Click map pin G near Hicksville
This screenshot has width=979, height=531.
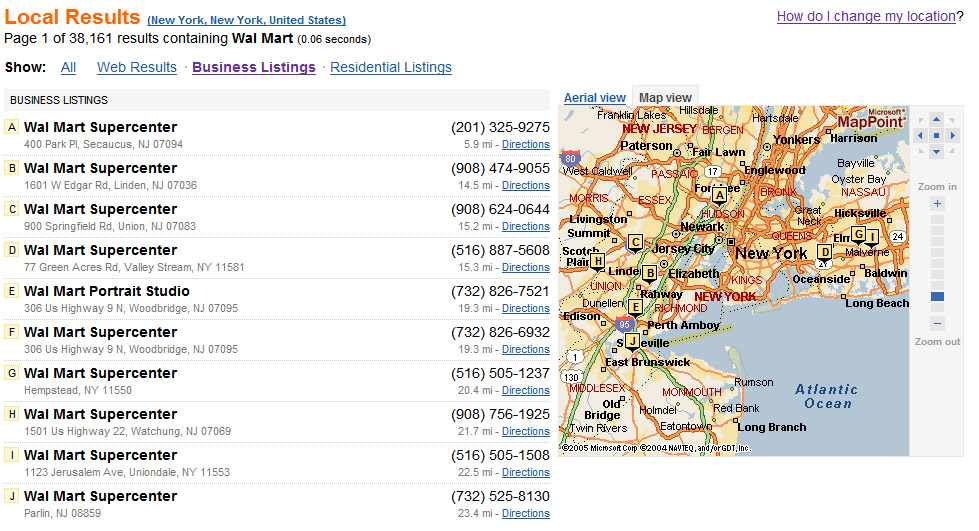(x=859, y=236)
